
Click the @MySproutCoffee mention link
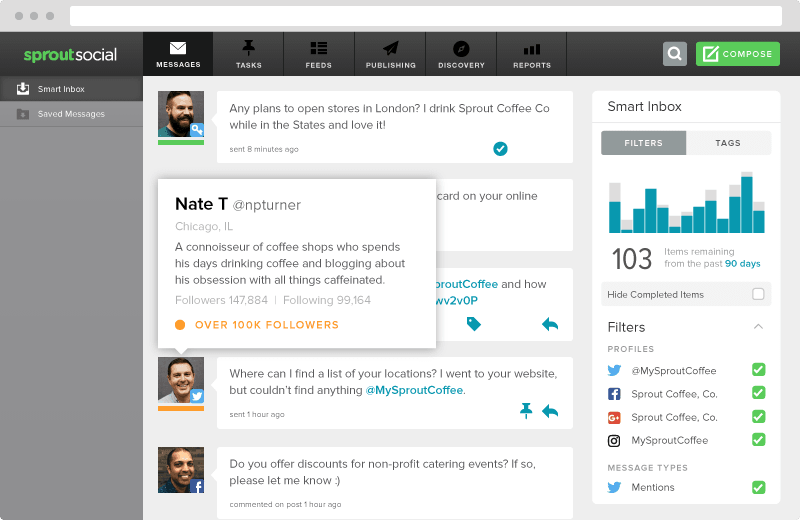(414, 390)
